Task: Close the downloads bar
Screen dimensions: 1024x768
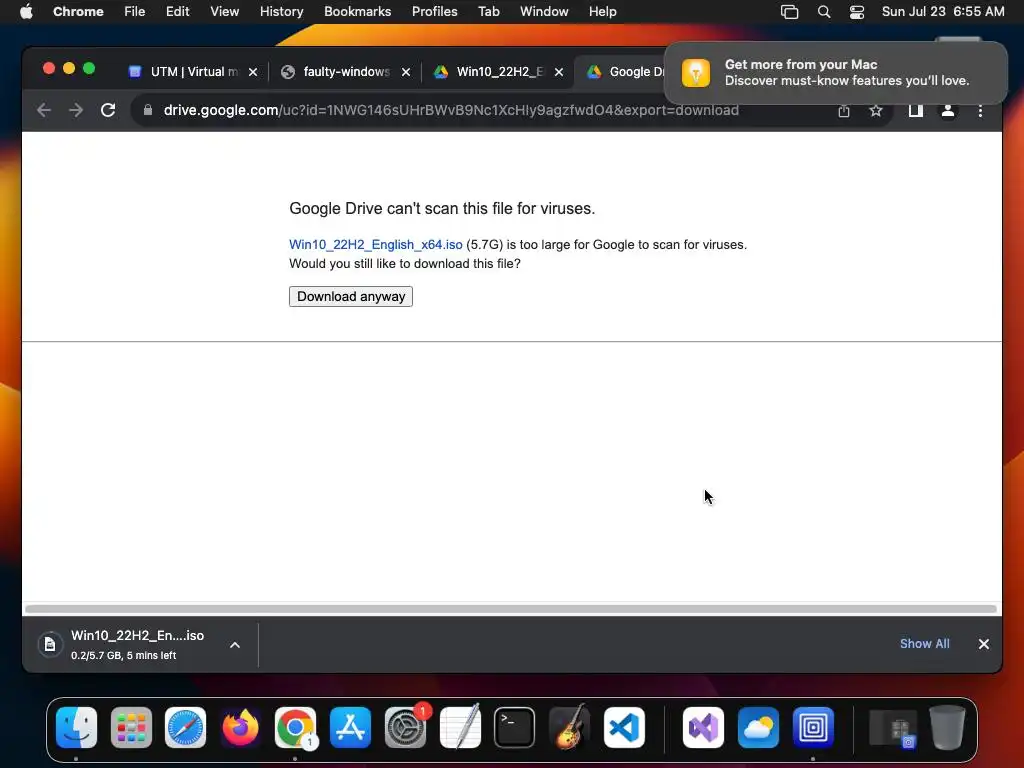Action: [984, 644]
